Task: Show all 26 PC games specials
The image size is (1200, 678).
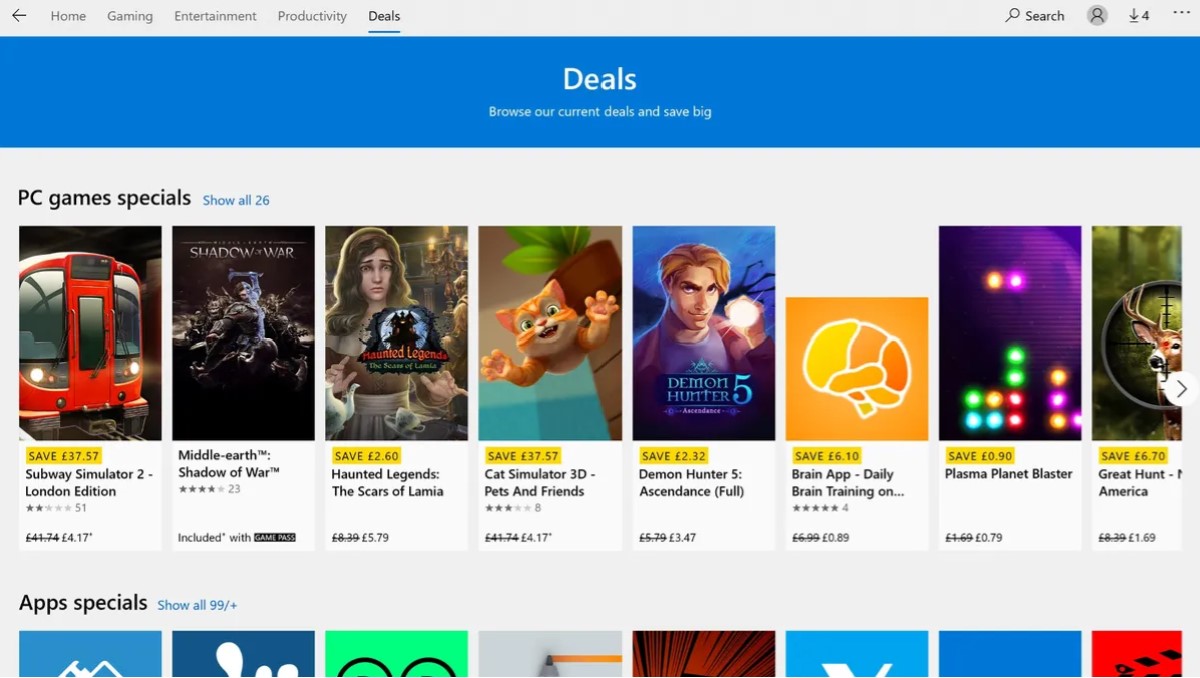Action: coord(236,199)
